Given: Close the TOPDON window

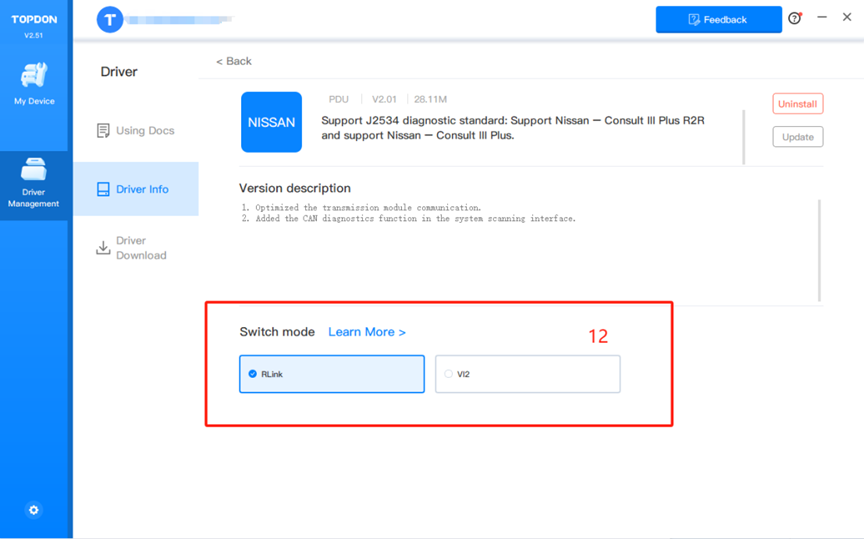Looking at the screenshot, I should click(x=847, y=17).
